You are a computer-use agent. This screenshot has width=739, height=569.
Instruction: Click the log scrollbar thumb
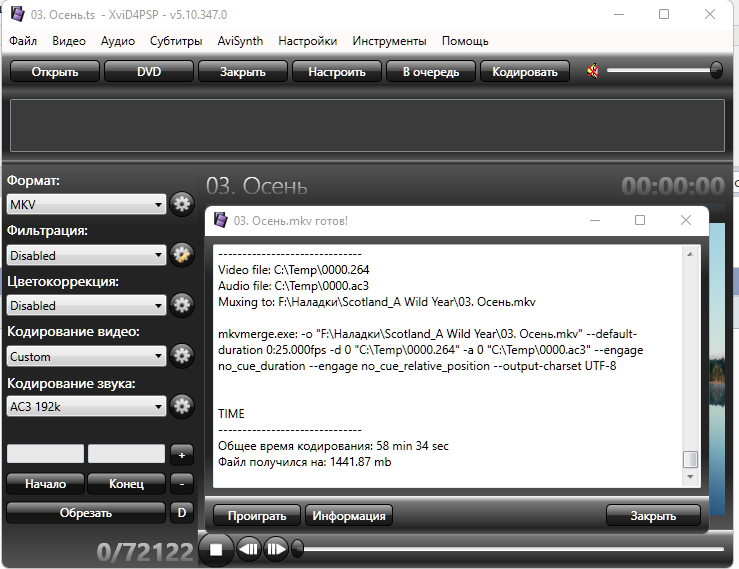[690, 459]
